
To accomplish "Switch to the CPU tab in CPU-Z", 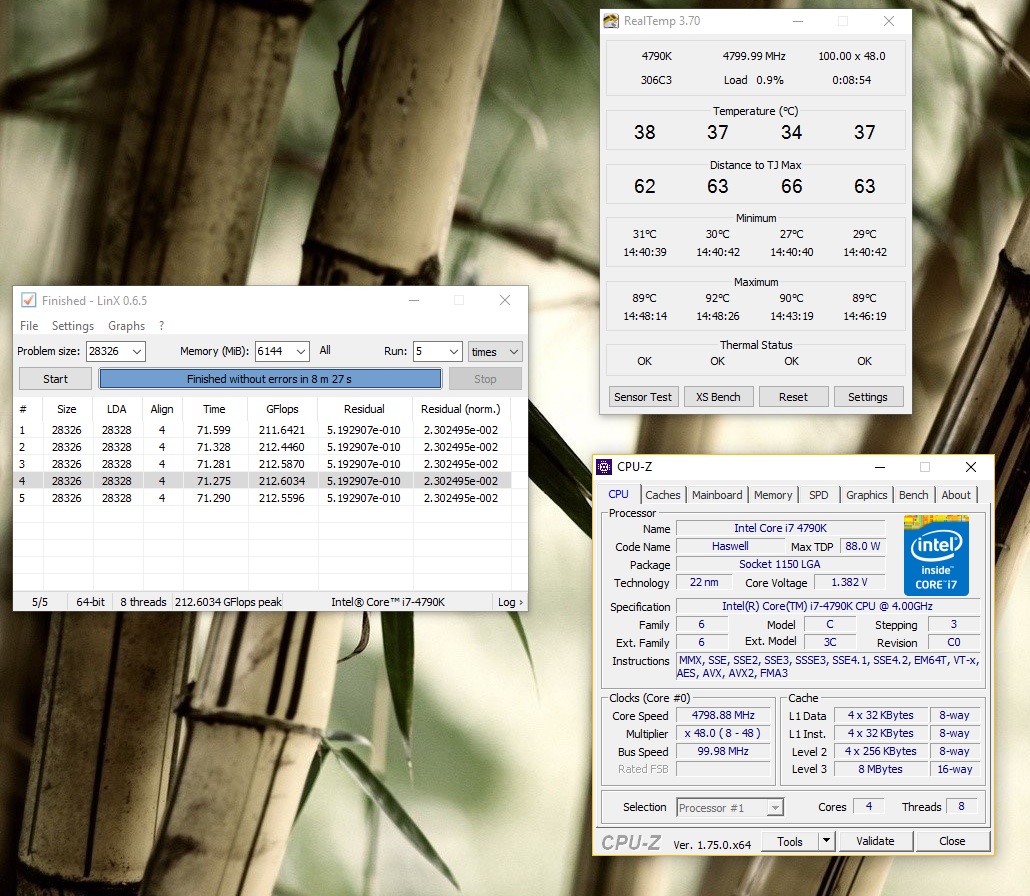I will click(x=618, y=494).
